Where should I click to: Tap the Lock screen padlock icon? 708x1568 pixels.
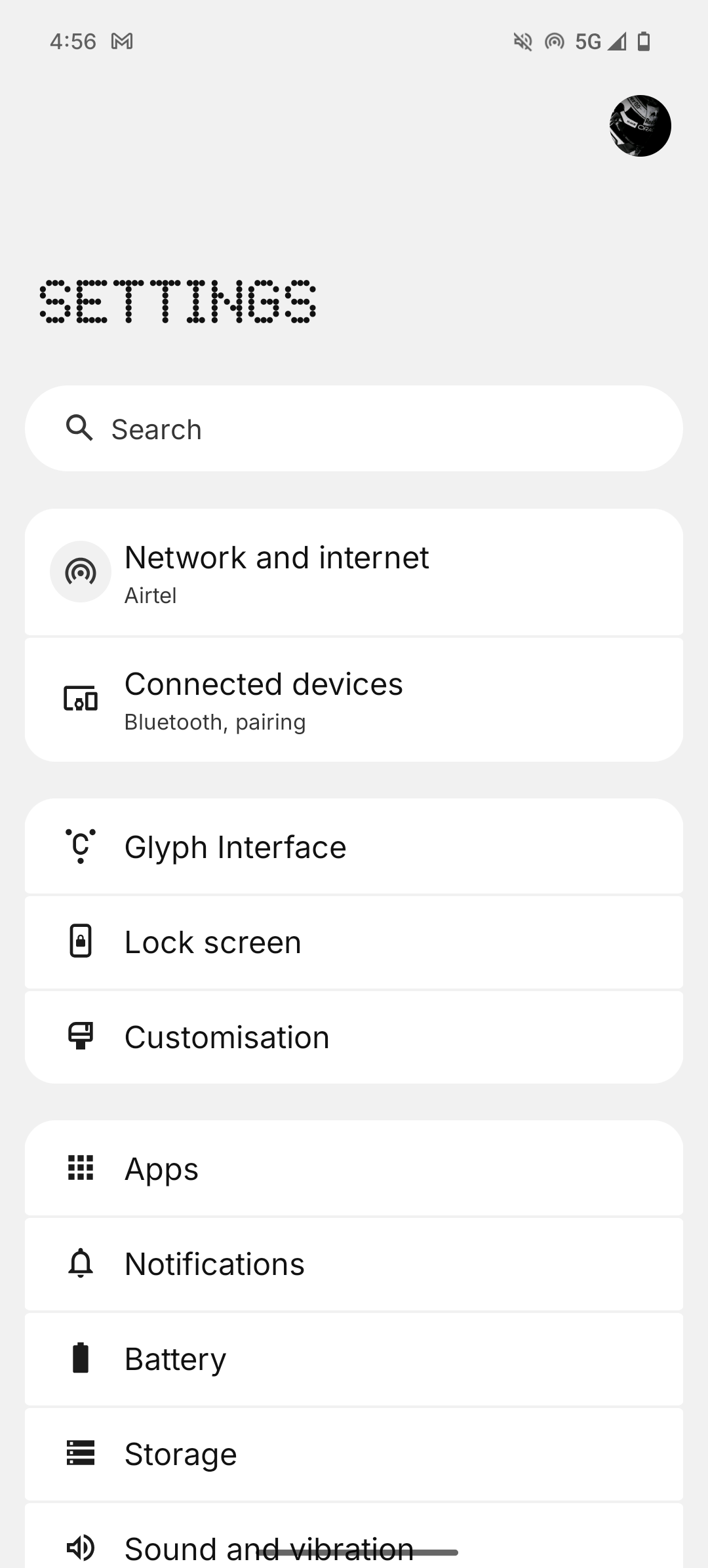click(x=81, y=941)
